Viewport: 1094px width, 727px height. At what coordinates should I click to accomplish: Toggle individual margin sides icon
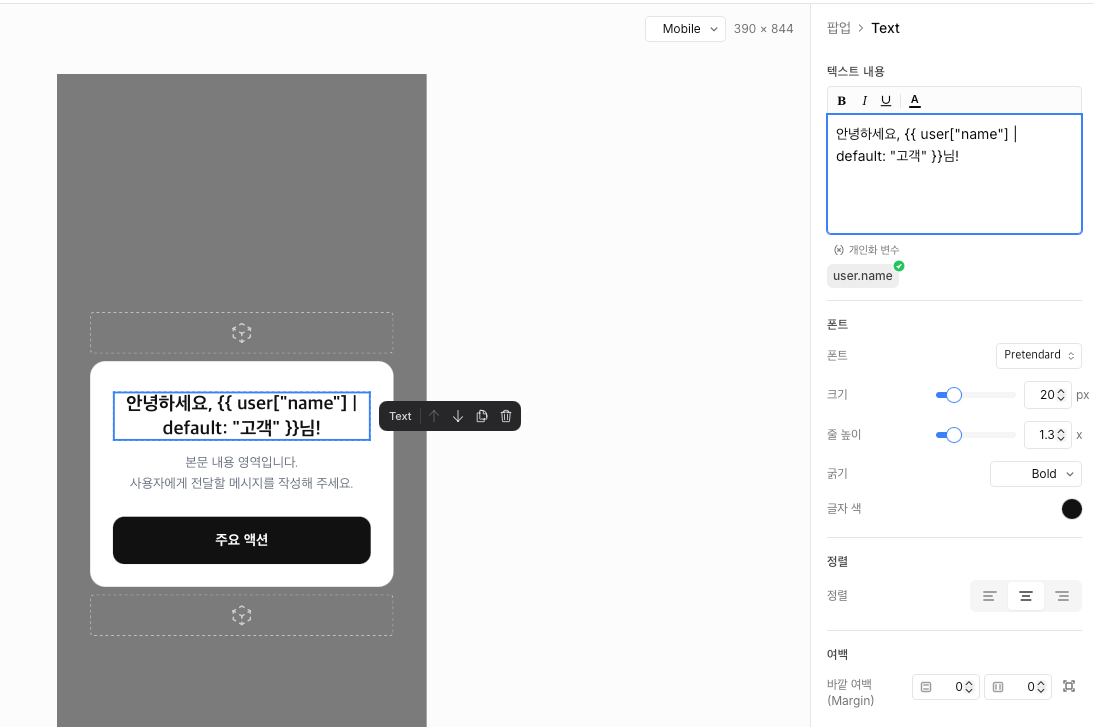click(1069, 687)
